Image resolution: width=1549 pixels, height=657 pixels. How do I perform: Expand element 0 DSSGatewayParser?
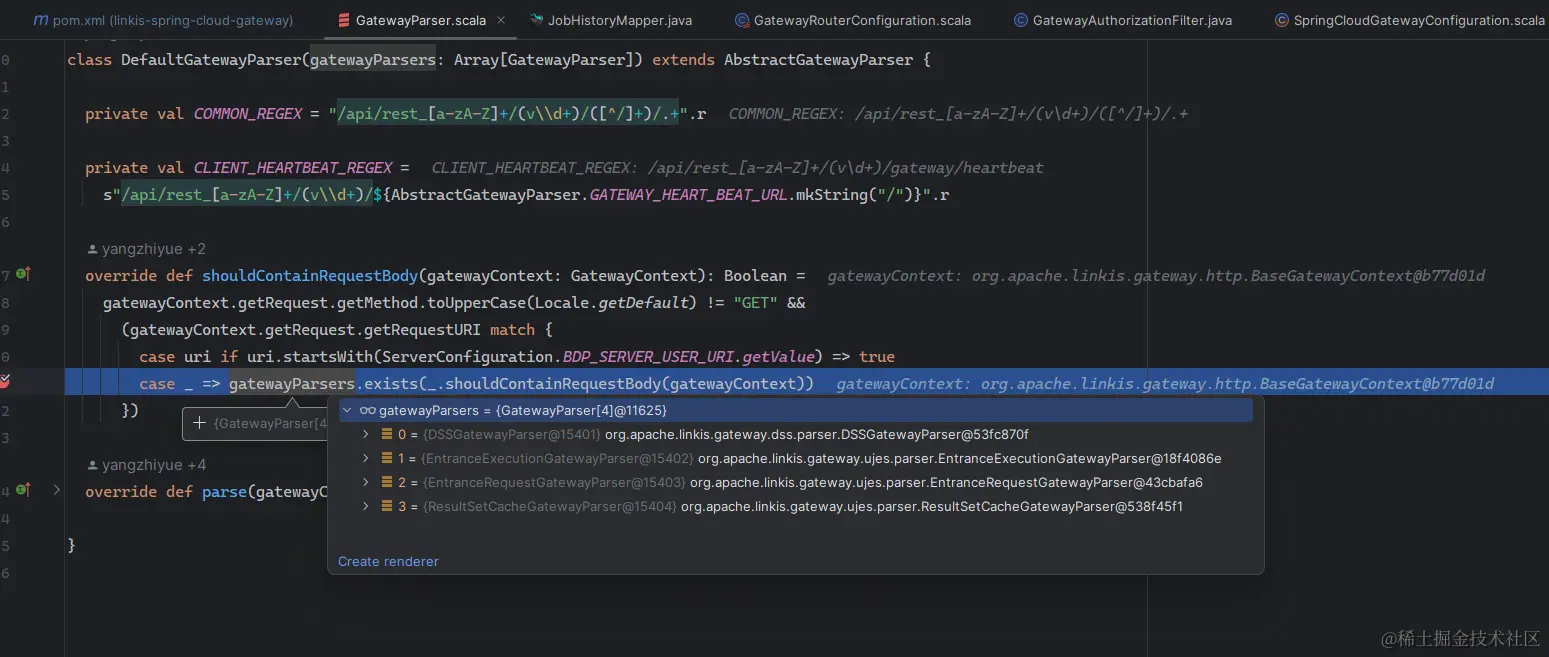(x=366, y=434)
